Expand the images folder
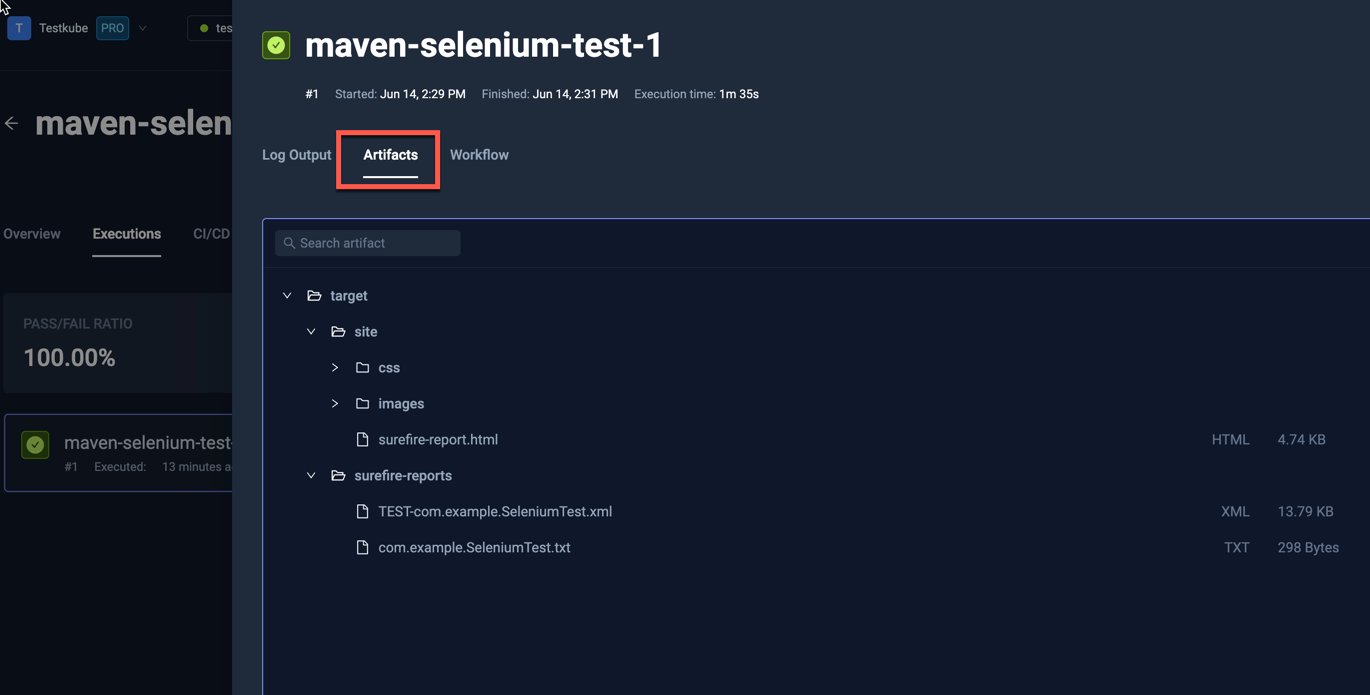Image resolution: width=1370 pixels, height=695 pixels. (x=335, y=403)
